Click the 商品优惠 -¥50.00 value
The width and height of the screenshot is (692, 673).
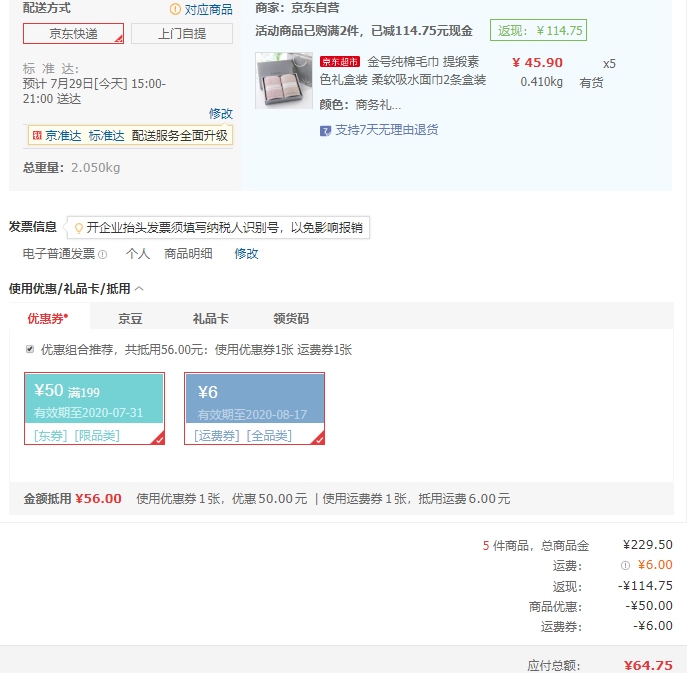[649, 605]
